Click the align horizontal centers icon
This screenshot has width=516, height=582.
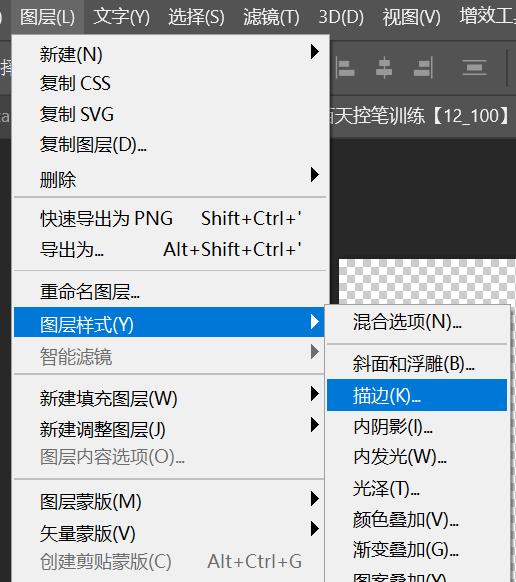(x=384, y=68)
